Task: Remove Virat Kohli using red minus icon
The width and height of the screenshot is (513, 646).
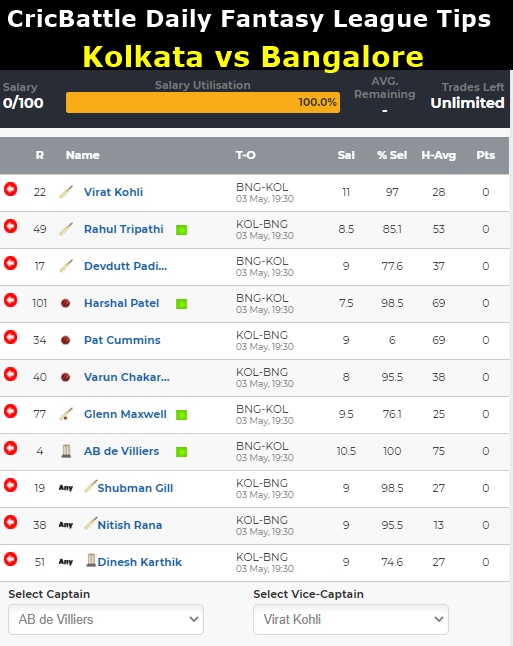Action: (11, 189)
